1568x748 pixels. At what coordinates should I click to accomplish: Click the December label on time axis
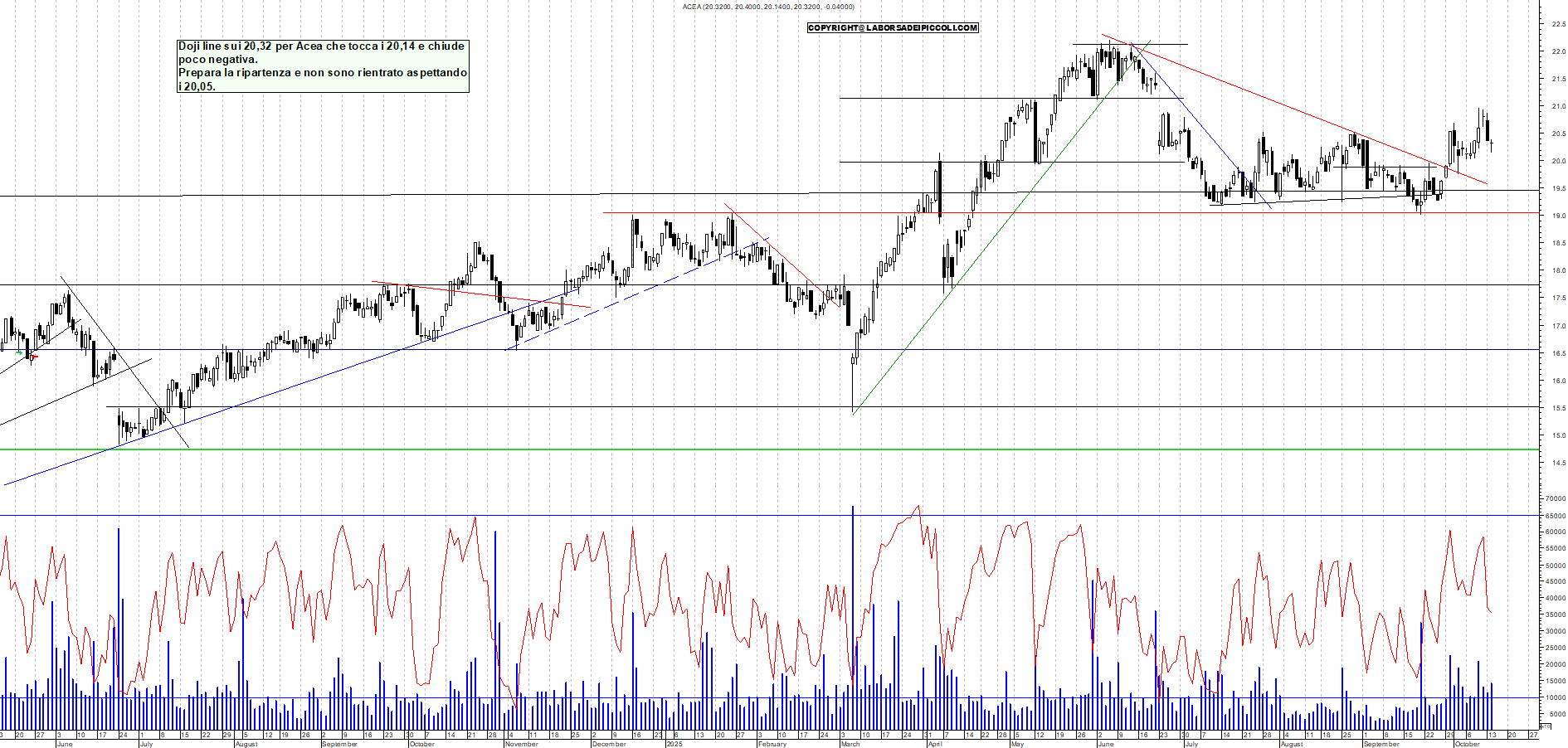pyautogui.click(x=609, y=744)
